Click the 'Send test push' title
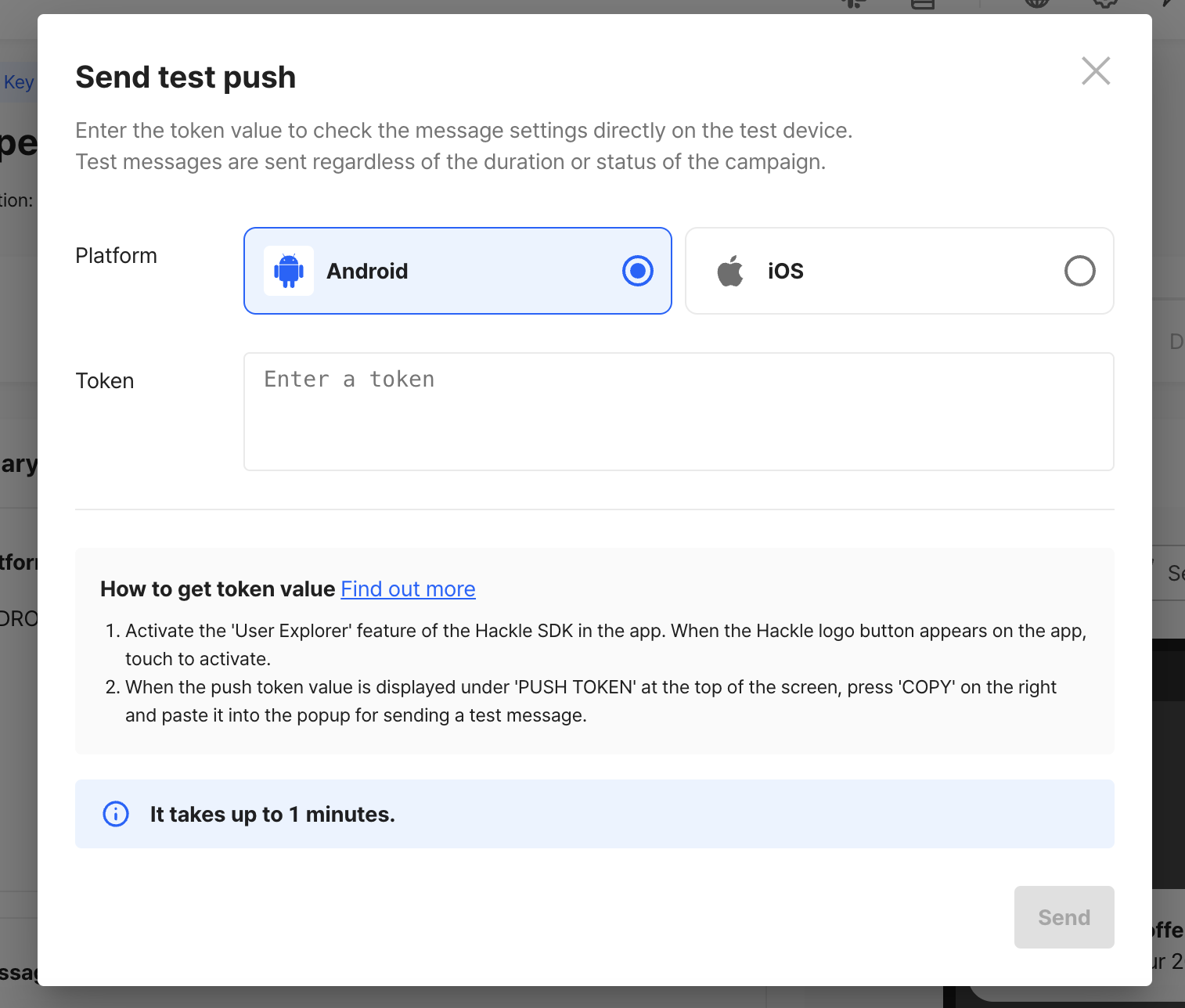Screen dimensions: 1185x1008 [x=185, y=77]
